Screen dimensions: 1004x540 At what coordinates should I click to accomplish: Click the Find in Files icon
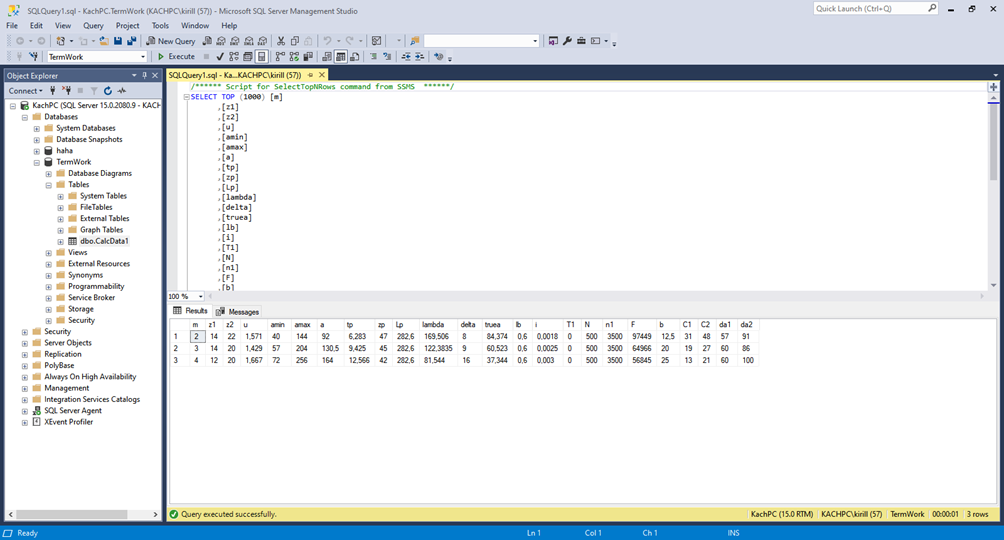(x=415, y=40)
